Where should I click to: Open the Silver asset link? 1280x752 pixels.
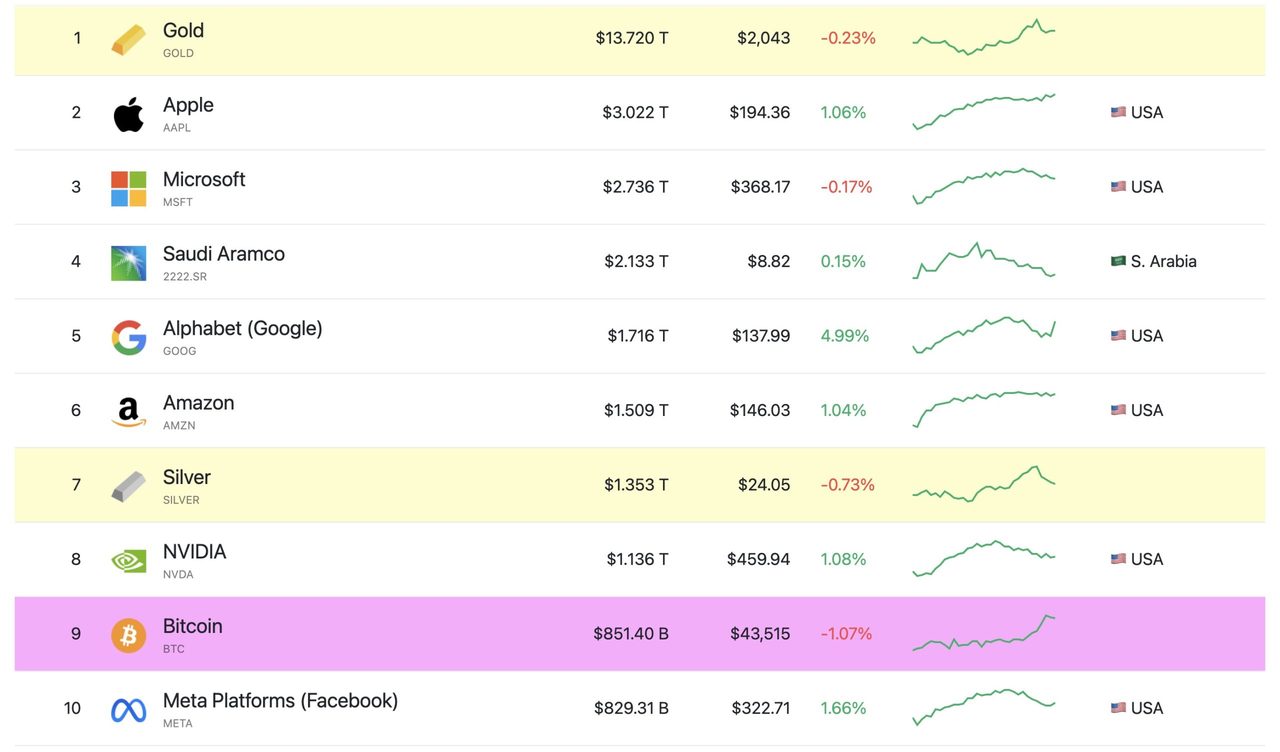click(187, 477)
